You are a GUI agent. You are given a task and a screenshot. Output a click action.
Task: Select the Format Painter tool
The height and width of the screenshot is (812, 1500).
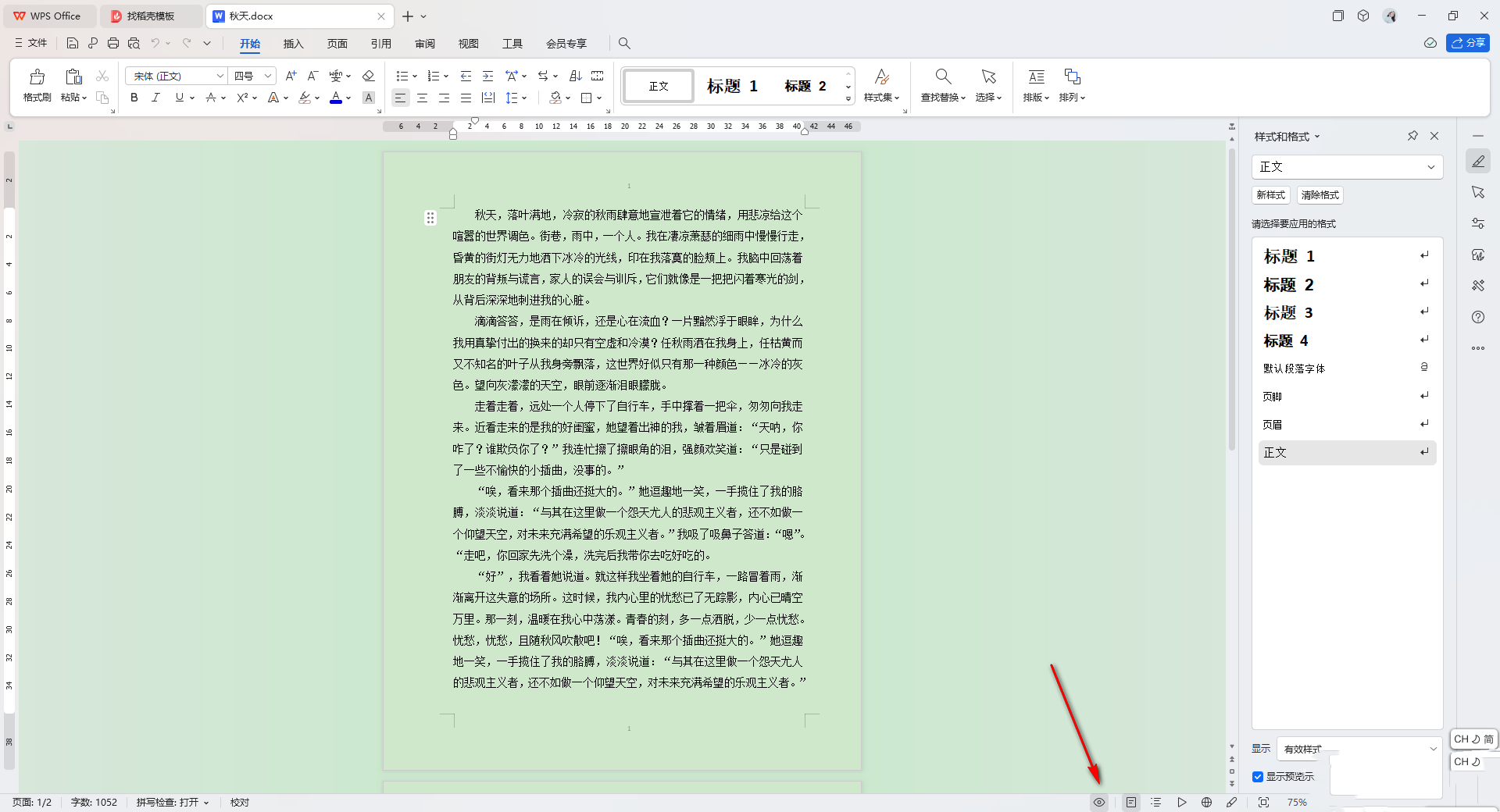click(37, 85)
